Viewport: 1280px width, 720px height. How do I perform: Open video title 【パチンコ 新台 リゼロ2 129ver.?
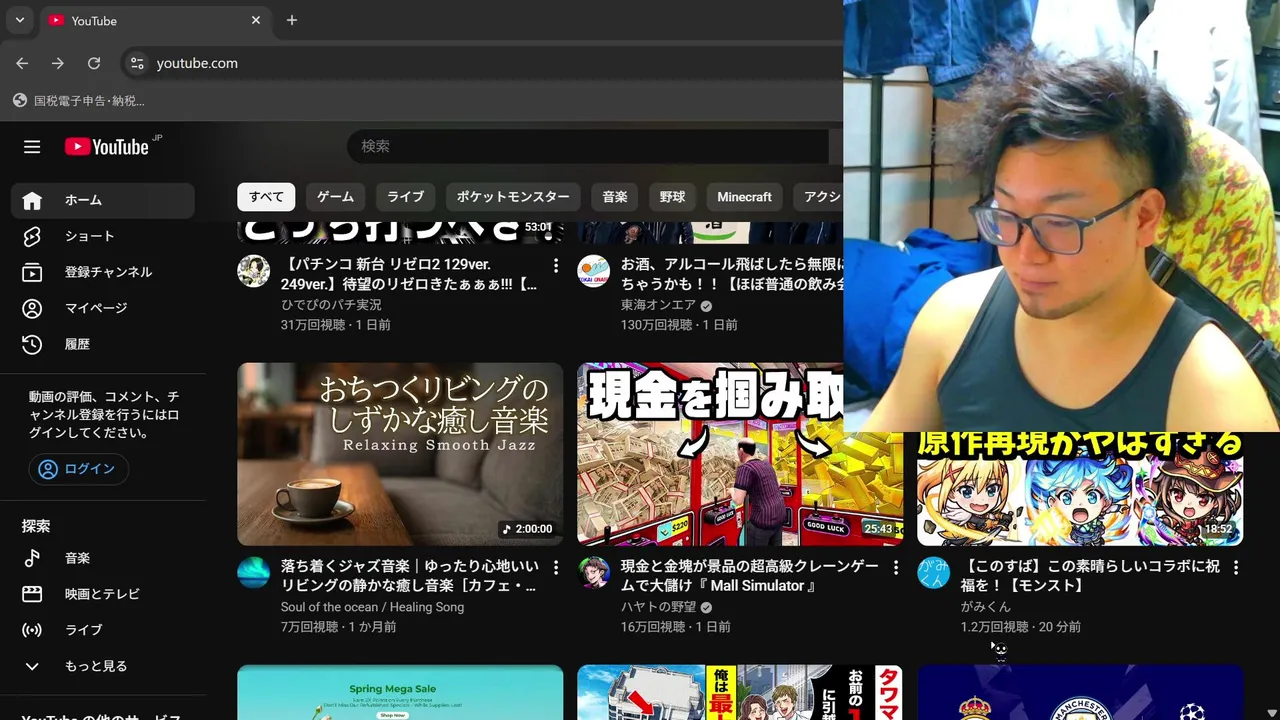click(x=409, y=275)
